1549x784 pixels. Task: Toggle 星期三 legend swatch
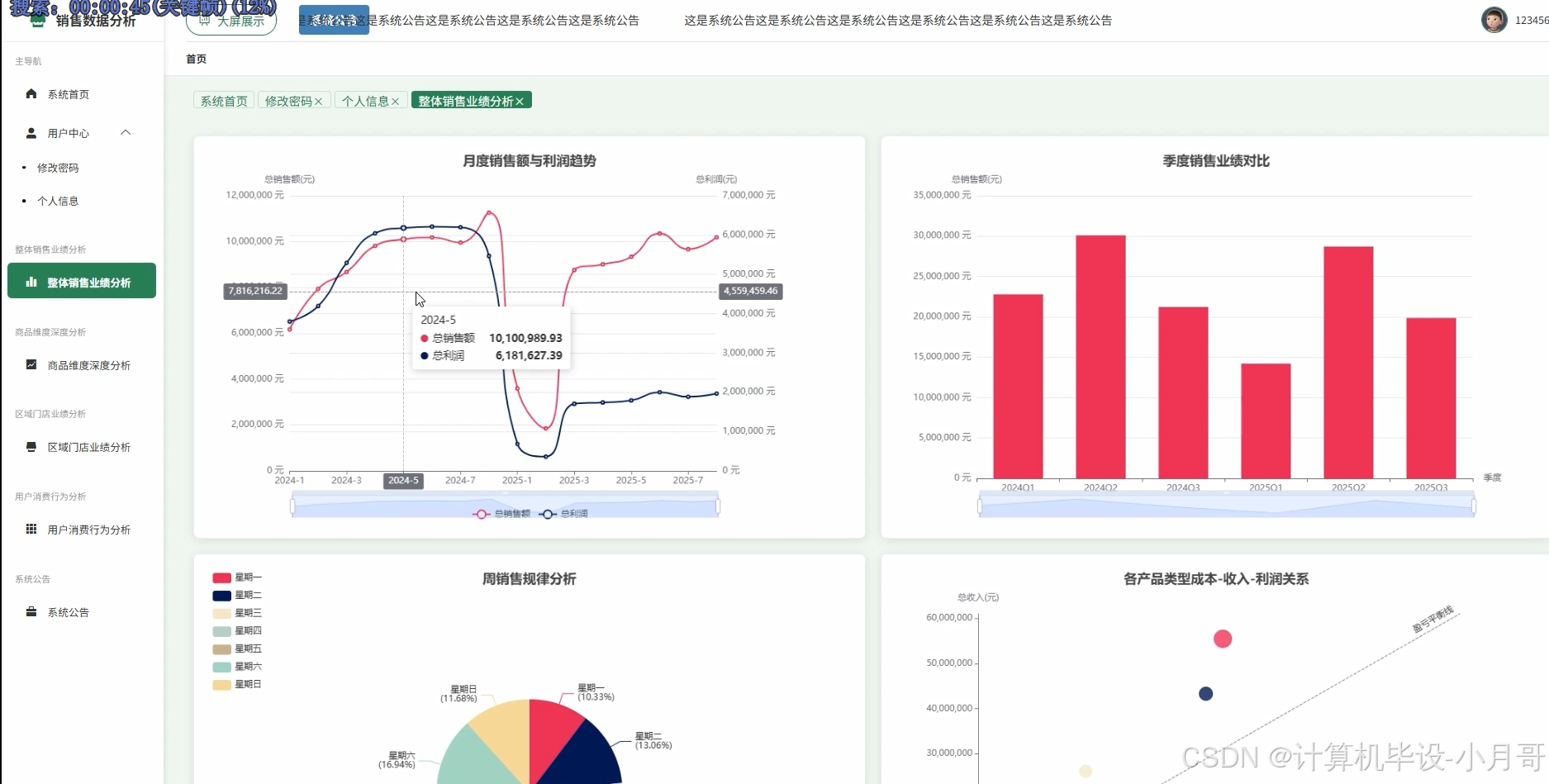(221, 613)
